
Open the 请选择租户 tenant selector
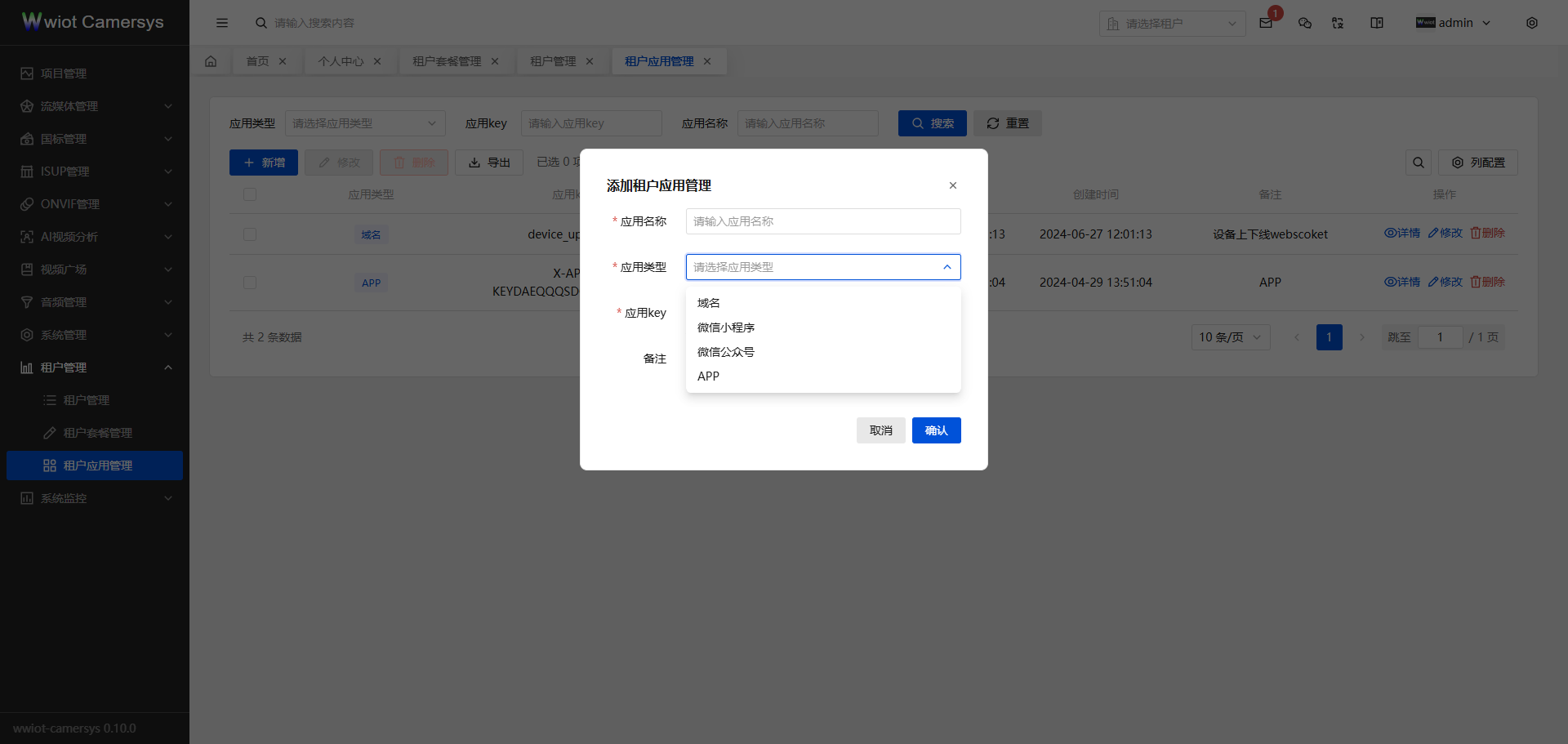point(1172,24)
